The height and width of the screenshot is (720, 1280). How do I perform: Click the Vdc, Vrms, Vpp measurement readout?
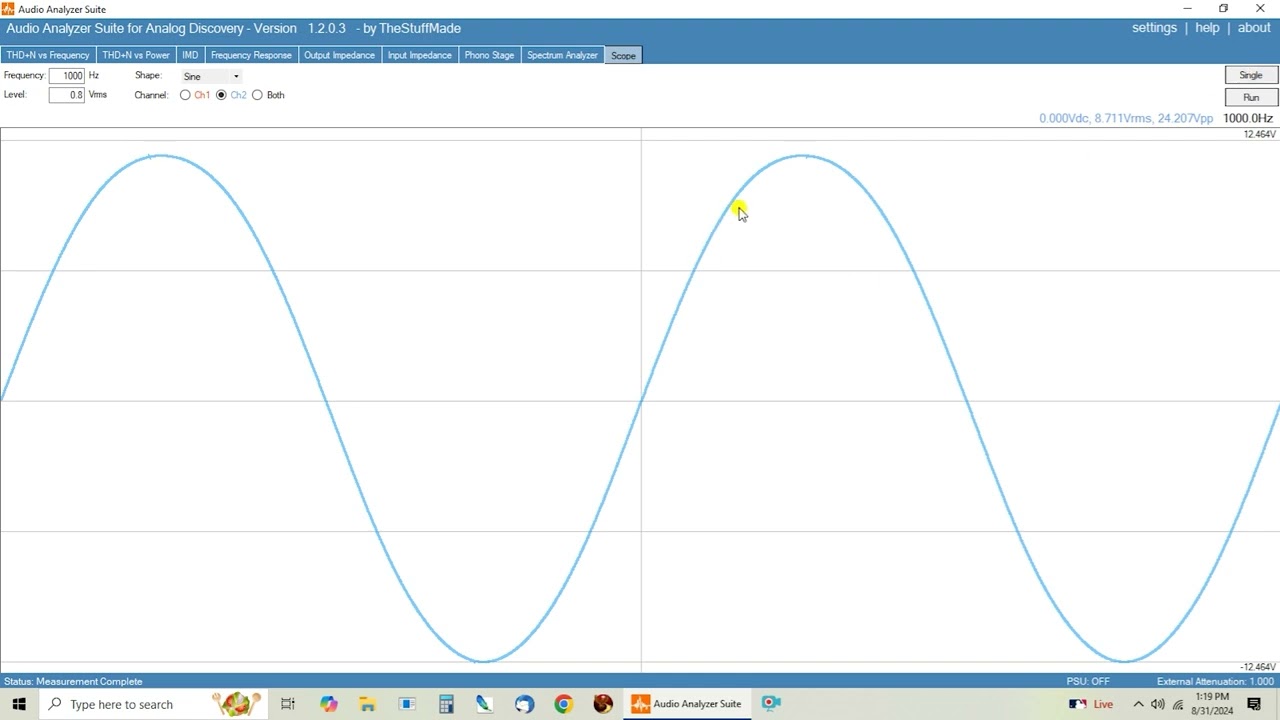(1126, 118)
